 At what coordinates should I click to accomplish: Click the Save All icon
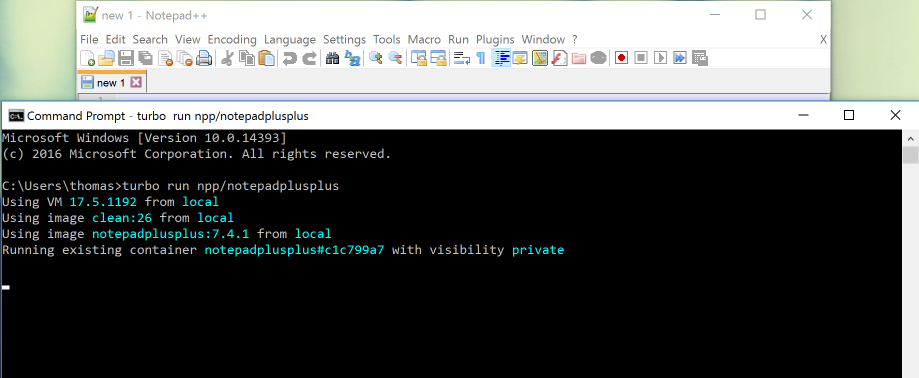pos(145,58)
